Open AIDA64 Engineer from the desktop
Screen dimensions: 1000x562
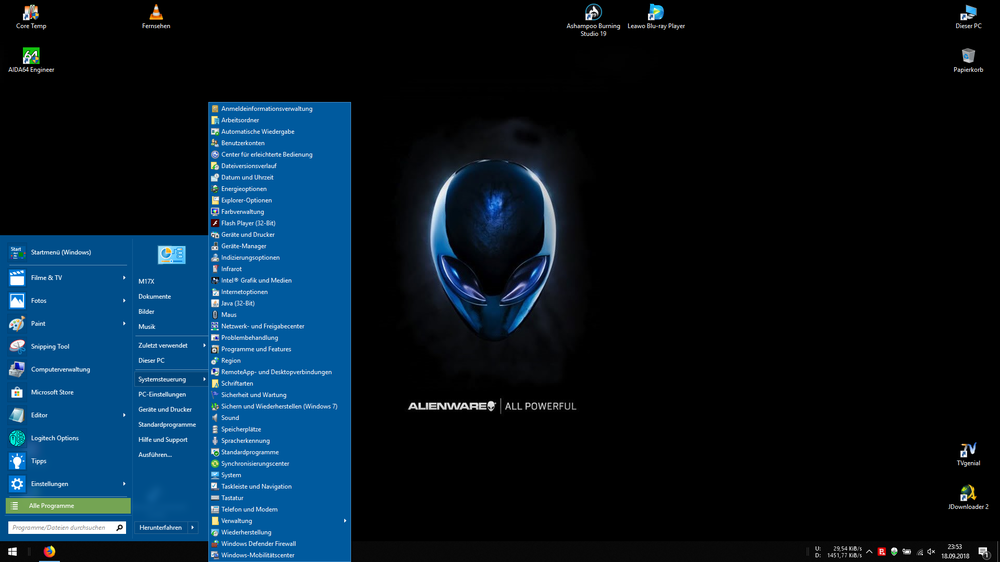pos(31,57)
